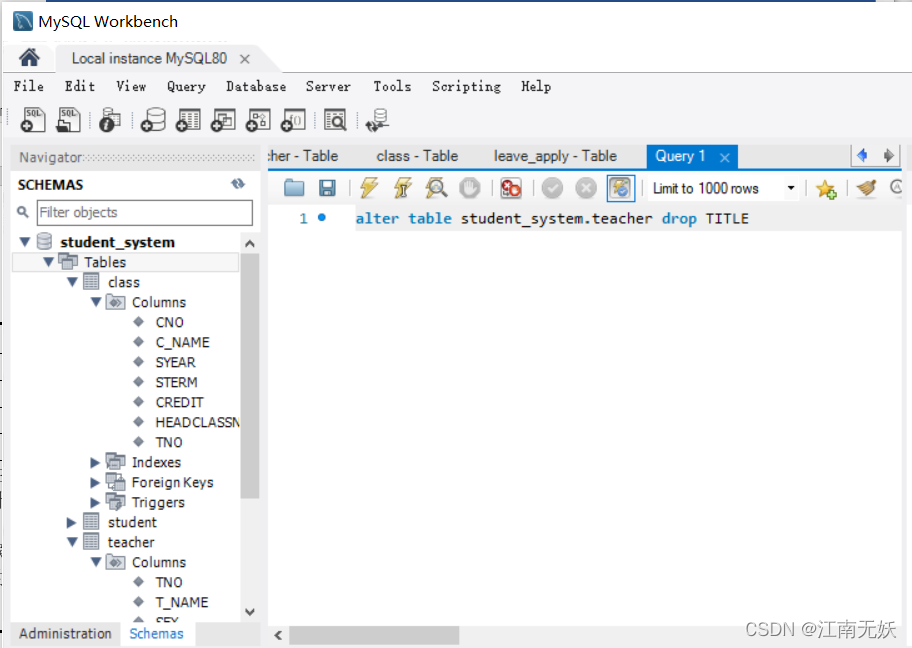Open the Edit menu

(80, 86)
